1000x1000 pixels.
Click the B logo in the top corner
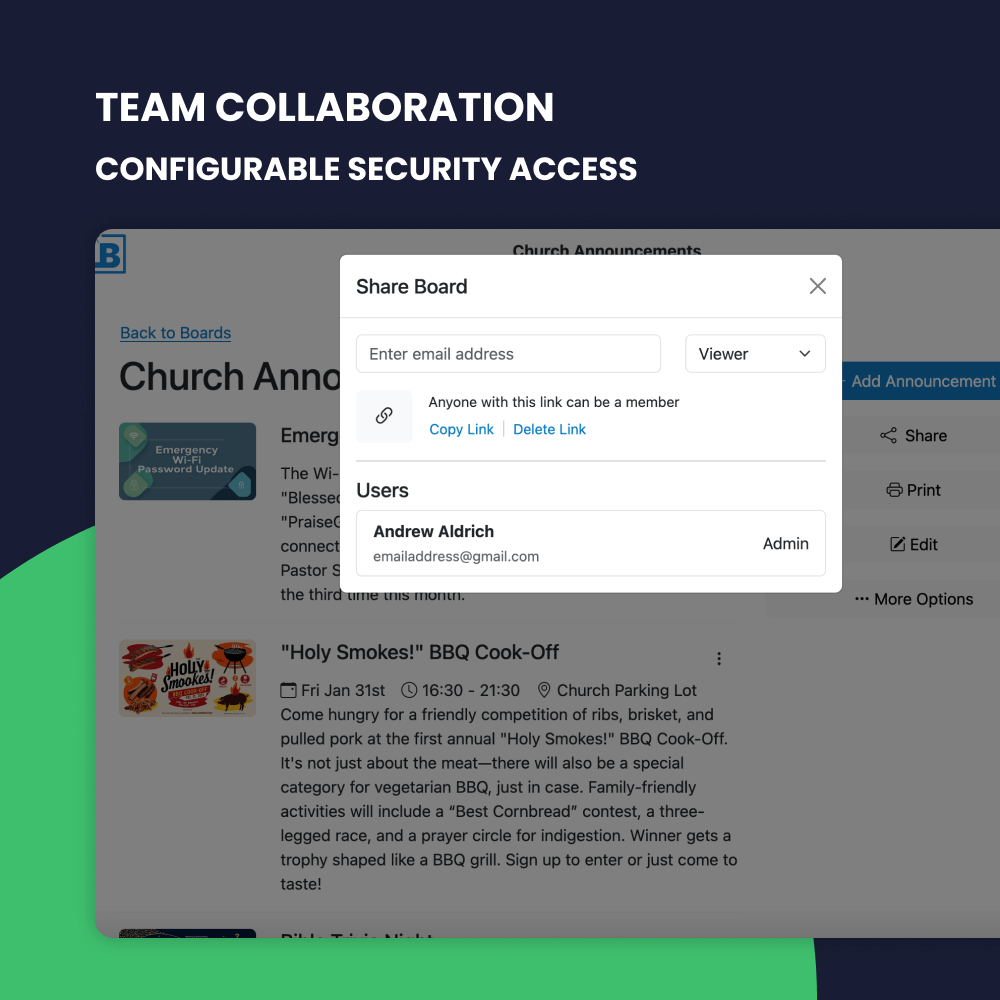(x=111, y=254)
